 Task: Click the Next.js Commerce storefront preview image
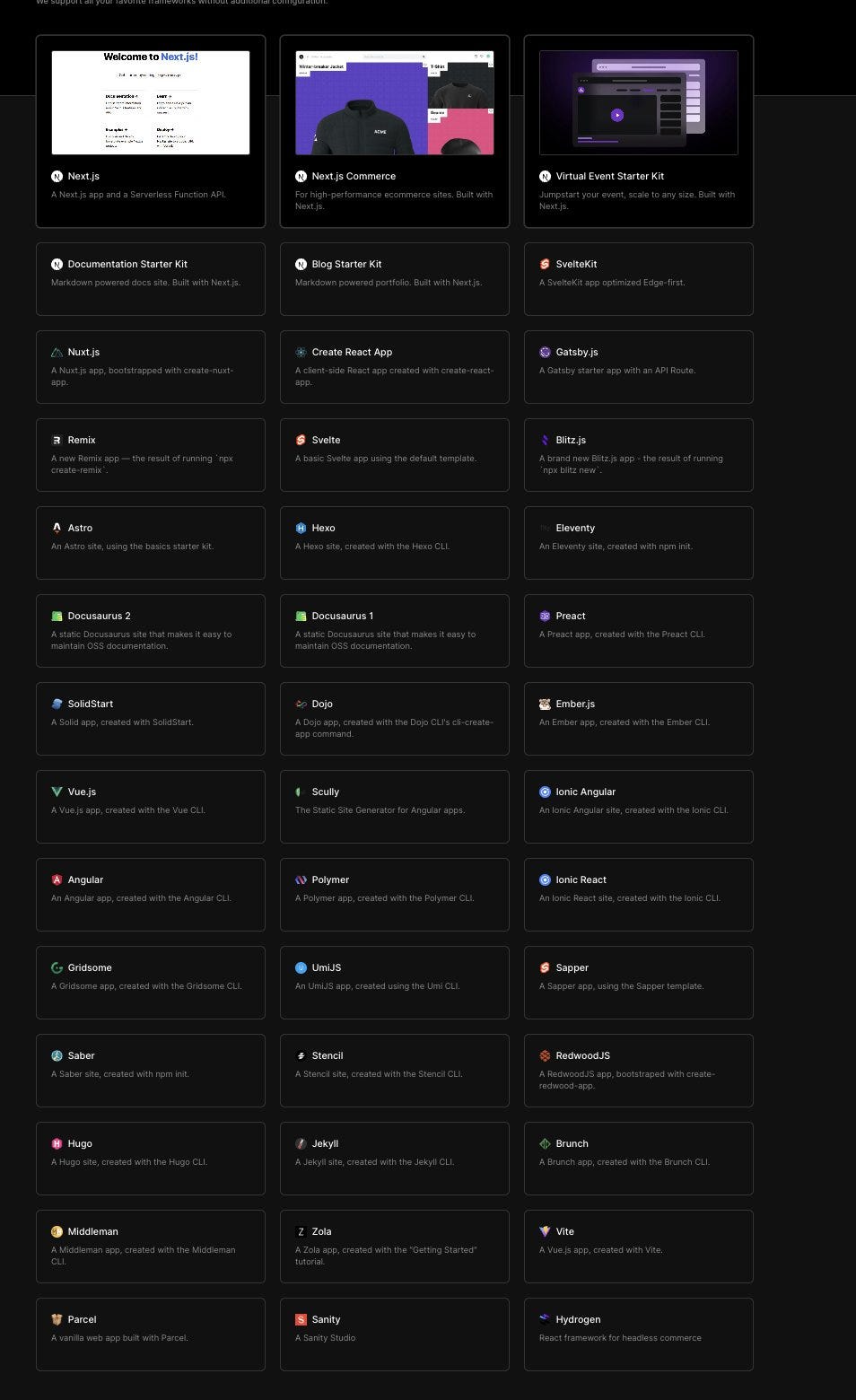pyautogui.click(x=394, y=102)
